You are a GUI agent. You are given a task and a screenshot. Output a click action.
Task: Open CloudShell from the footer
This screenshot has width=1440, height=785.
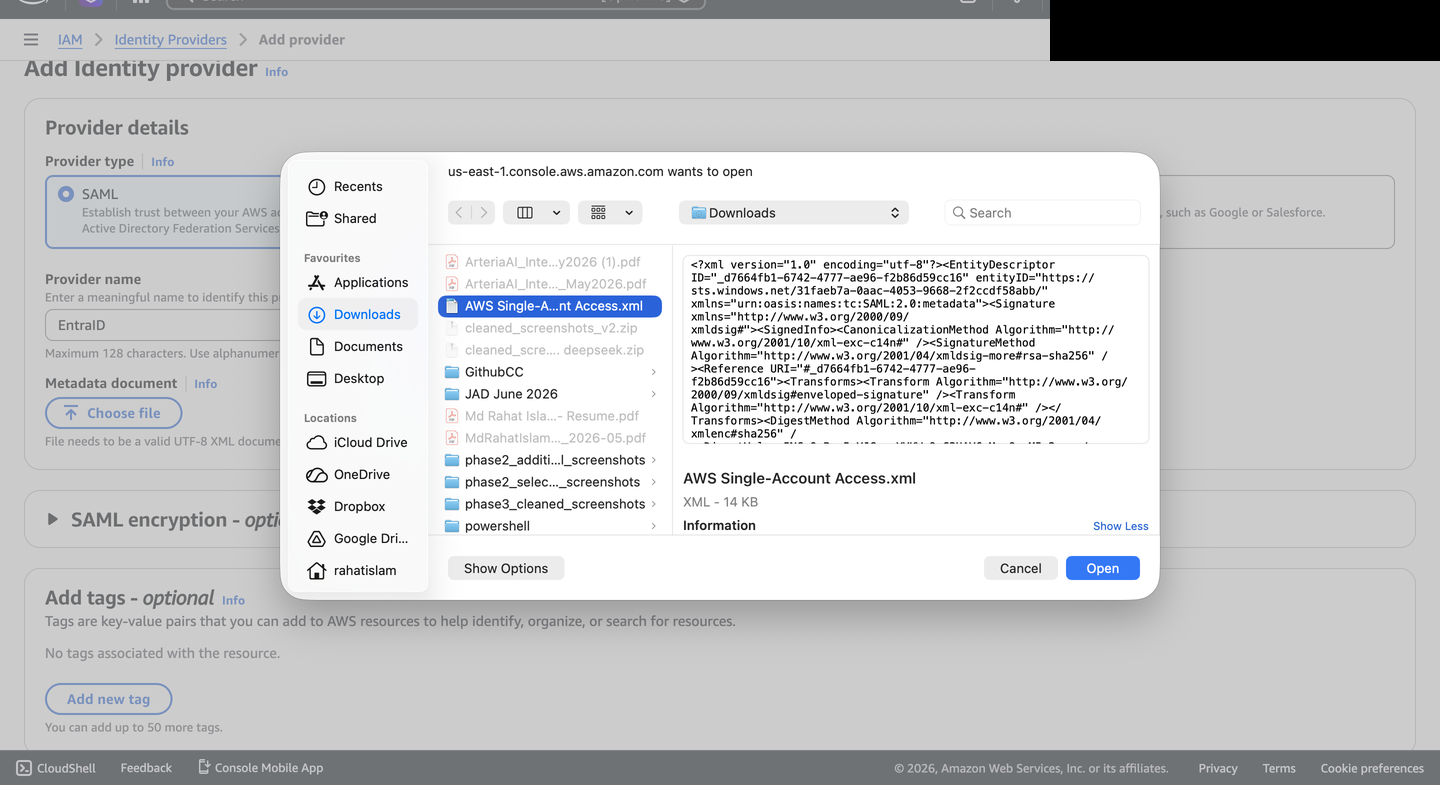click(56, 768)
